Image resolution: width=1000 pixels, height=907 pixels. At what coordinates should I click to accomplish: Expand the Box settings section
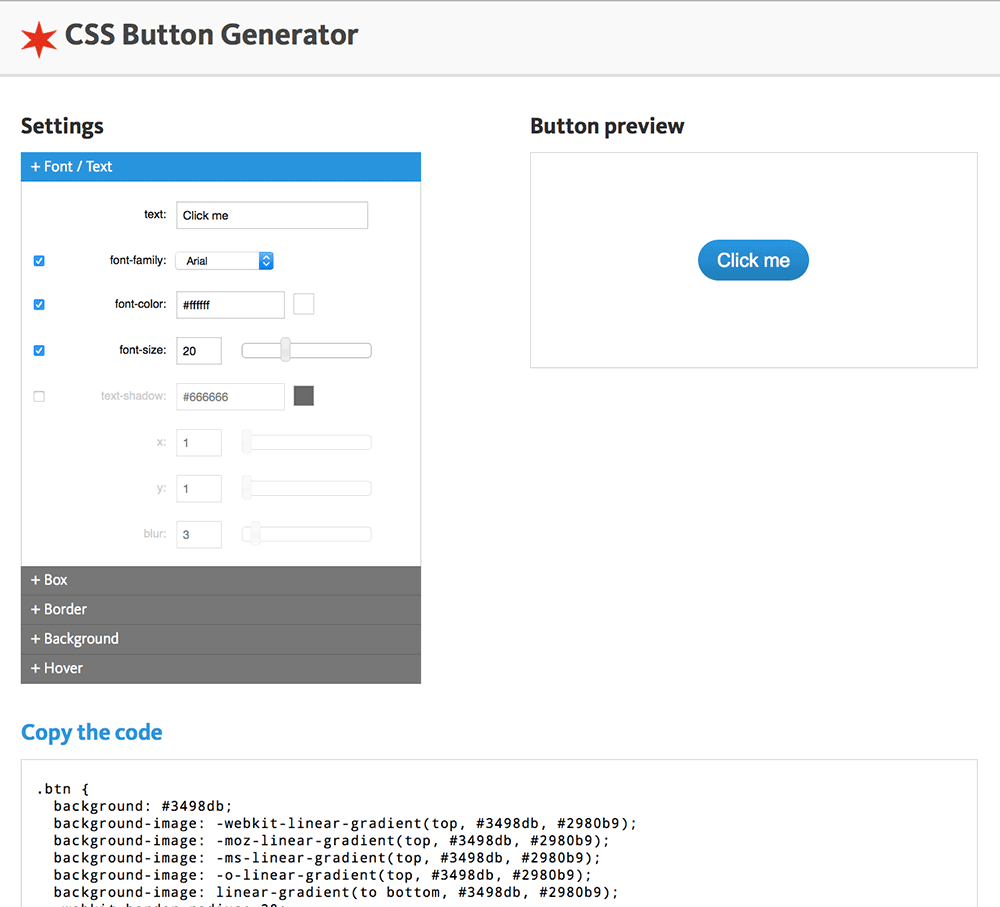click(x=220, y=580)
